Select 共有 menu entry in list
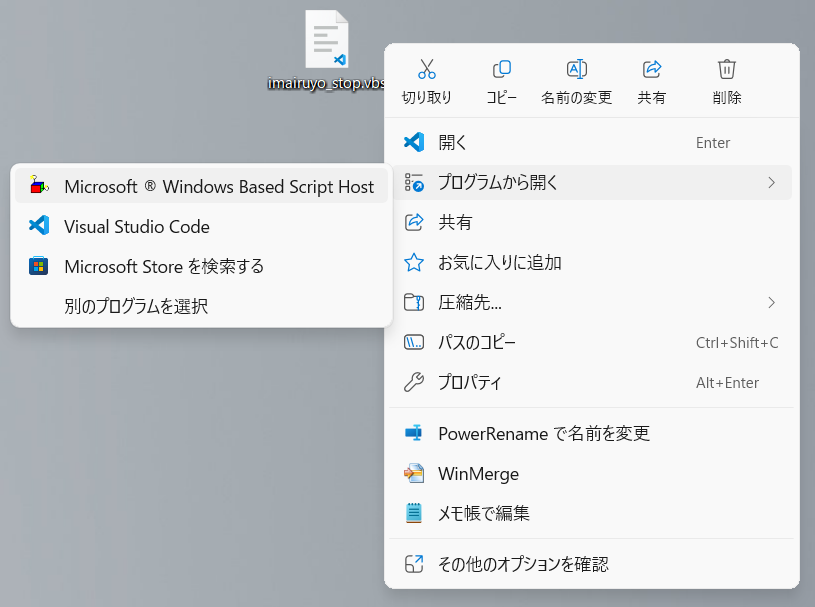Image resolution: width=815 pixels, height=607 pixels. pyautogui.click(x=592, y=222)
